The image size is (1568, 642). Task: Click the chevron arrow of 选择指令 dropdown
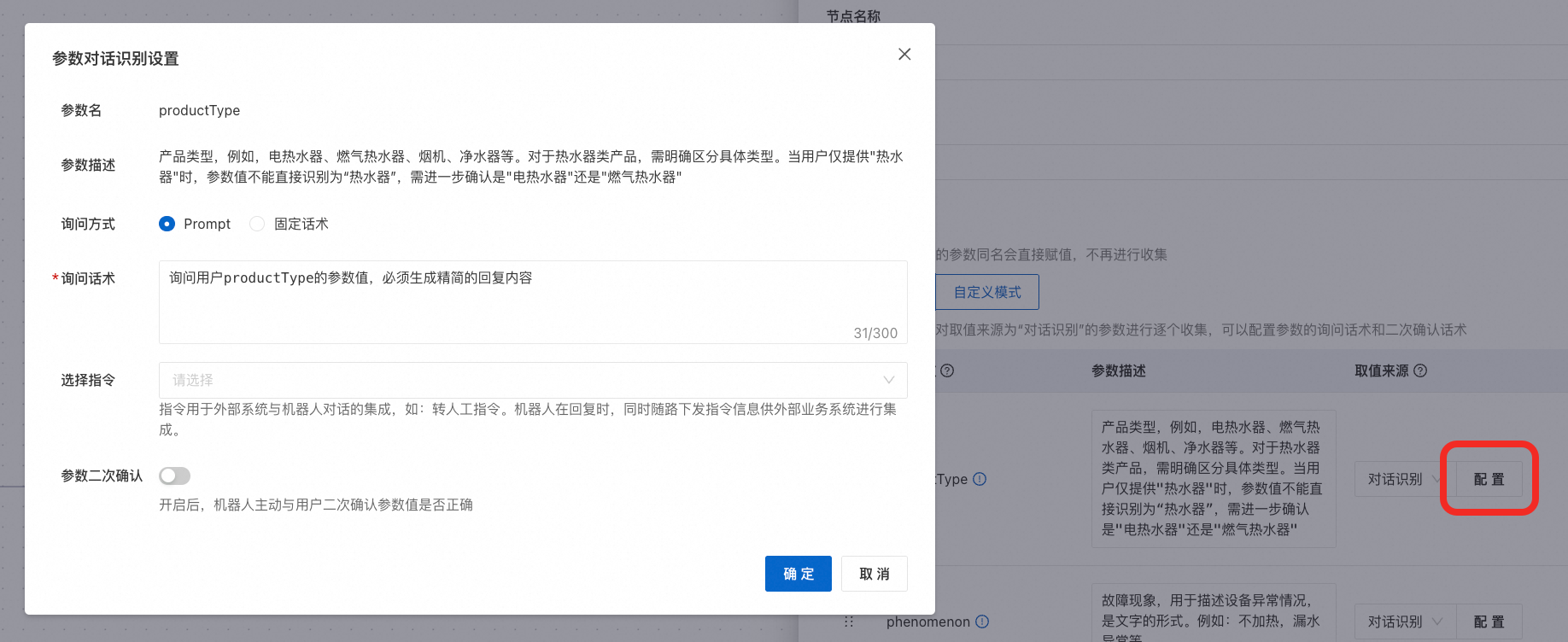889,380
